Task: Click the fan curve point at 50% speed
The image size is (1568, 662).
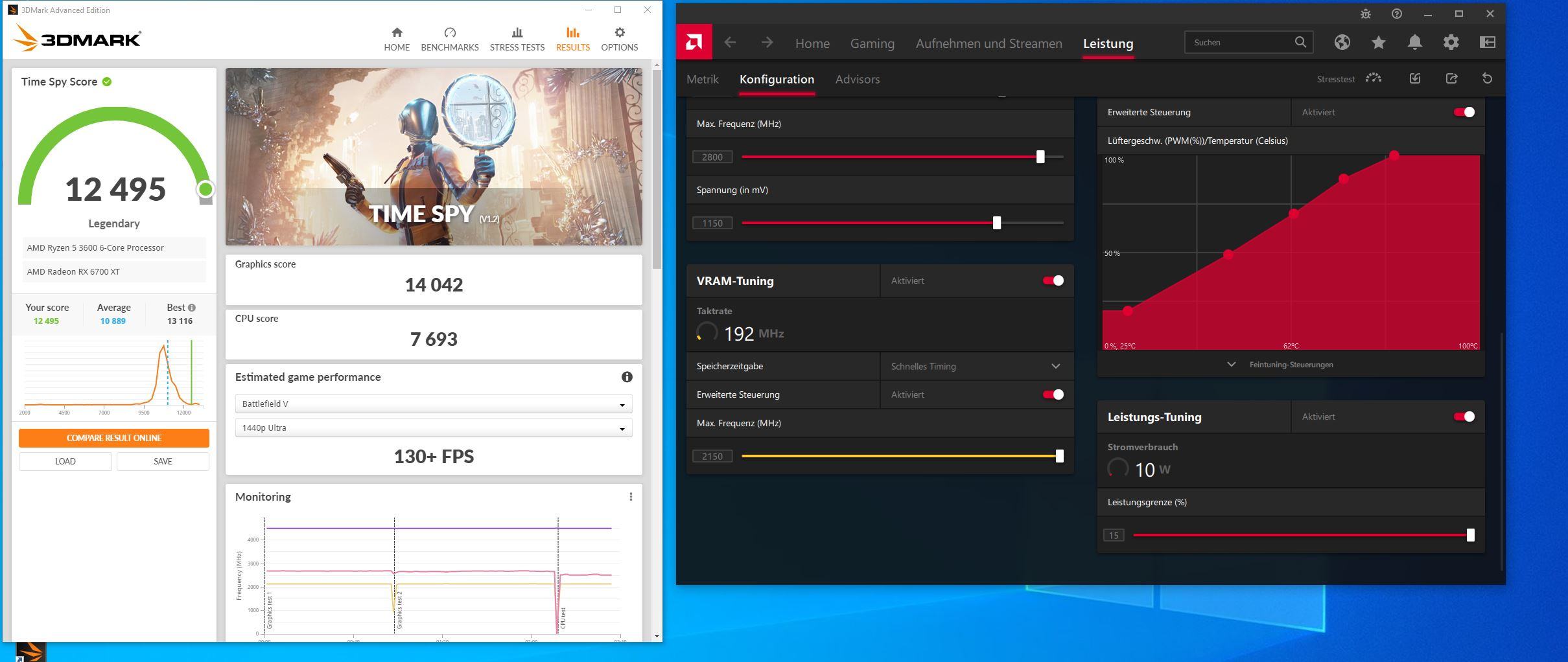Action: (x=1228, y=255)
